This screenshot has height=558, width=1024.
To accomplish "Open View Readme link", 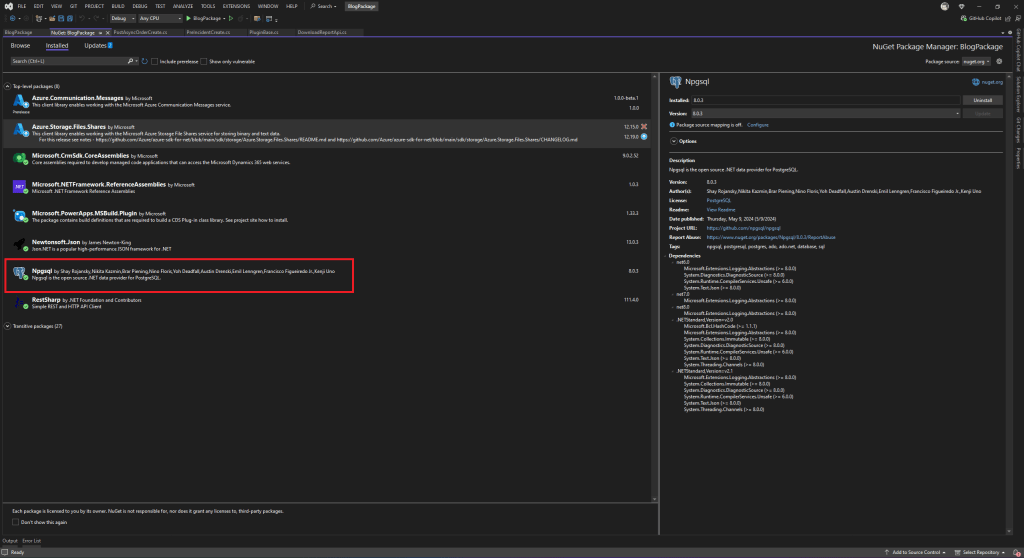I will 721,210.
